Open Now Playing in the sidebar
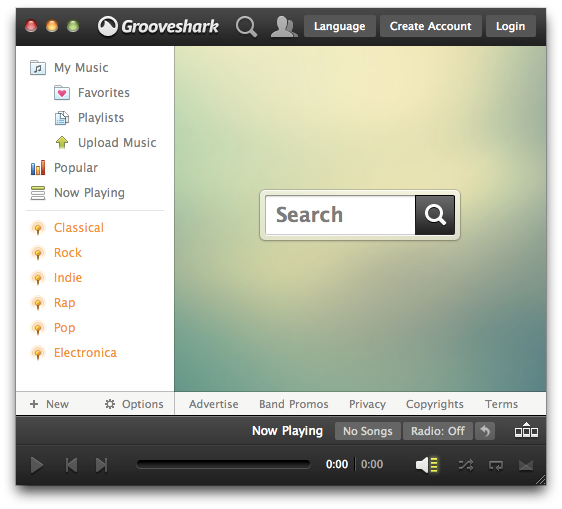 point(89,193)
